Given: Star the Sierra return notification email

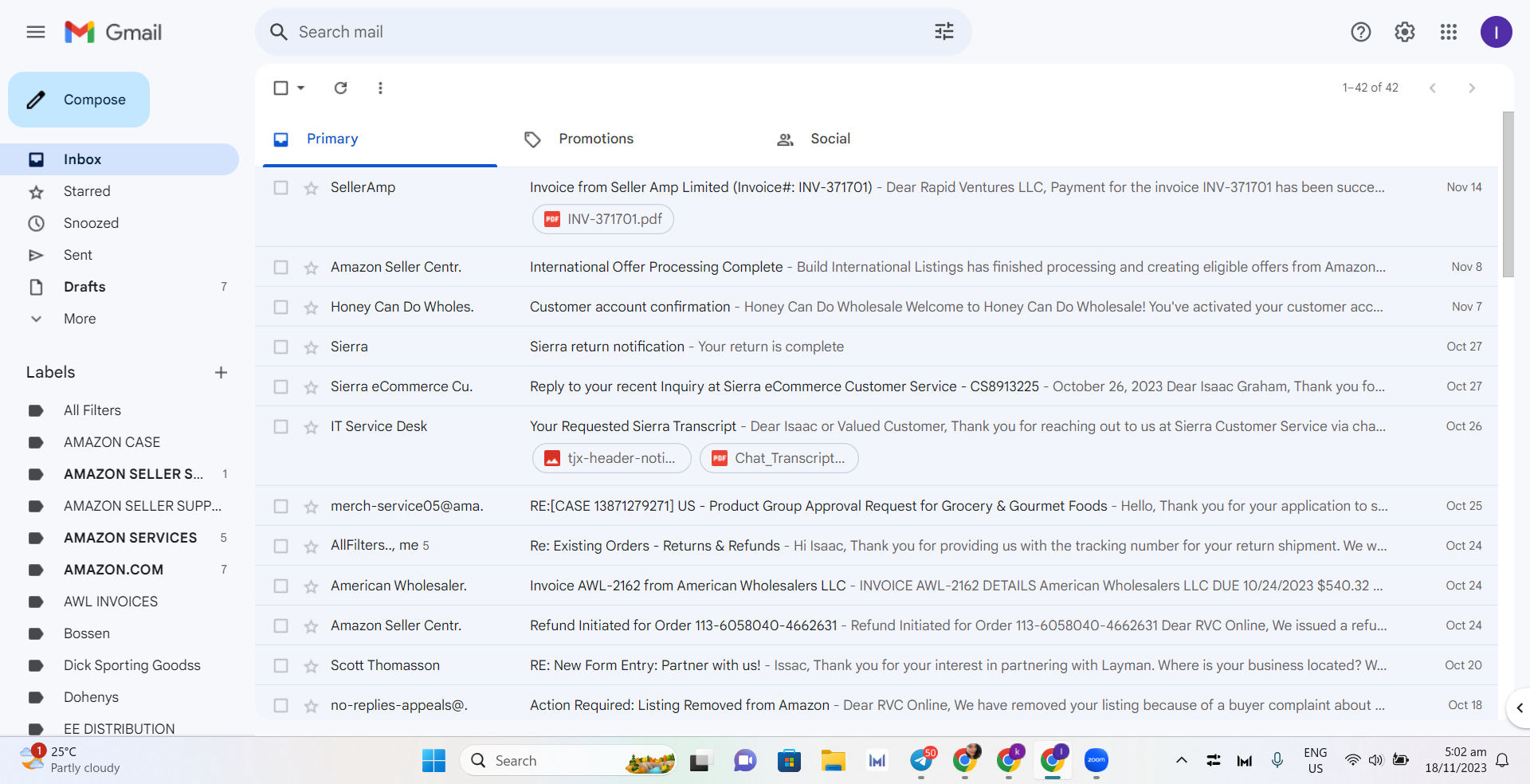Looking at the screenshot, I should (311, 347).
